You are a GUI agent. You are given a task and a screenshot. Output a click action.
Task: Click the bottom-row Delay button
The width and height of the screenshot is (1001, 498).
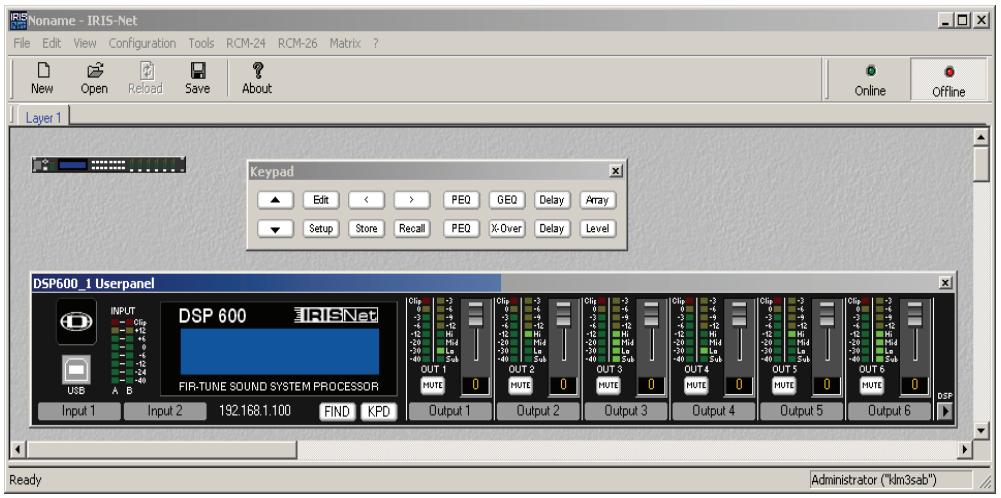pos(552,229)
